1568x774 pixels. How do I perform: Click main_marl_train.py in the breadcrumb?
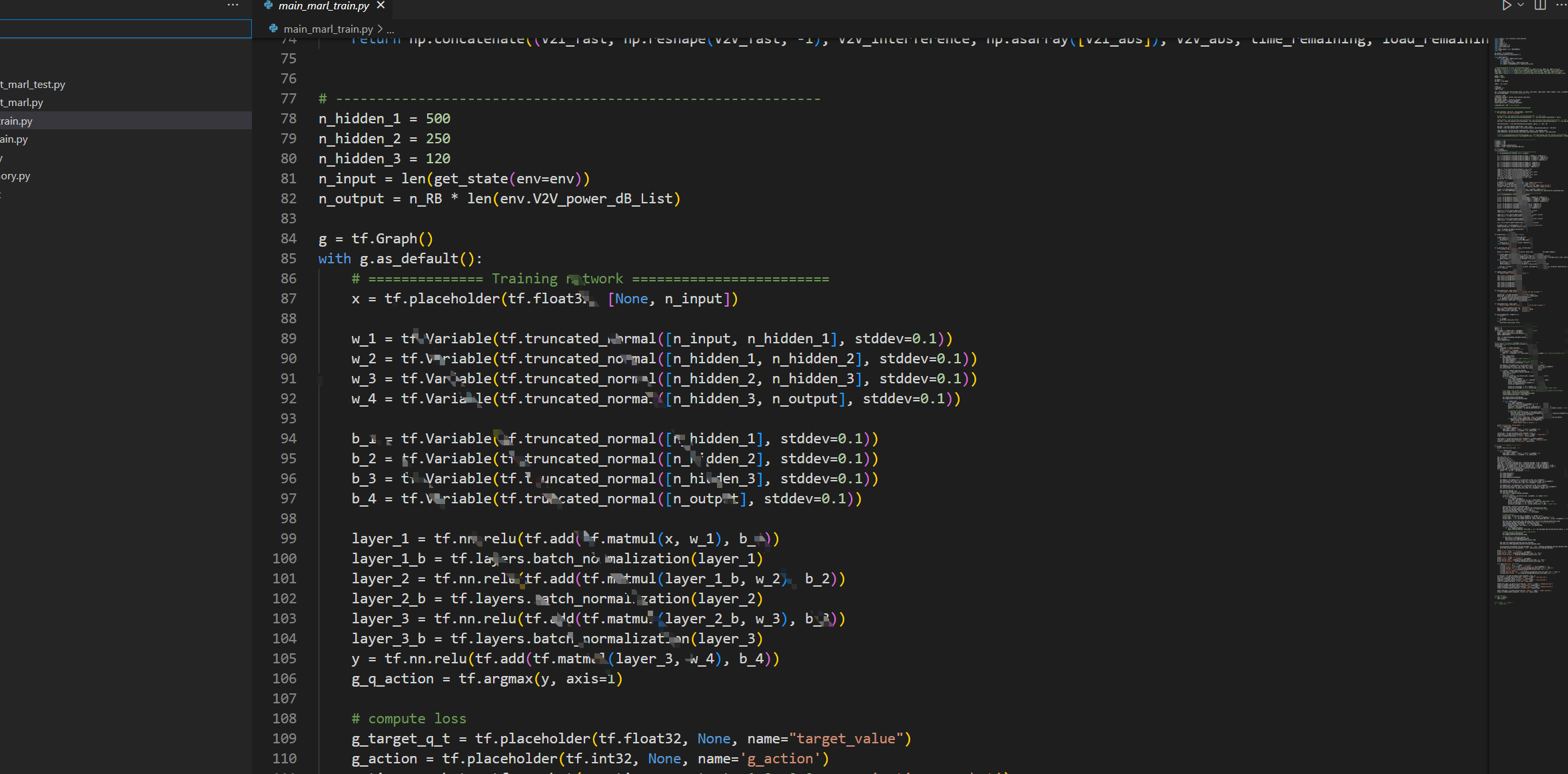(328, 29)
